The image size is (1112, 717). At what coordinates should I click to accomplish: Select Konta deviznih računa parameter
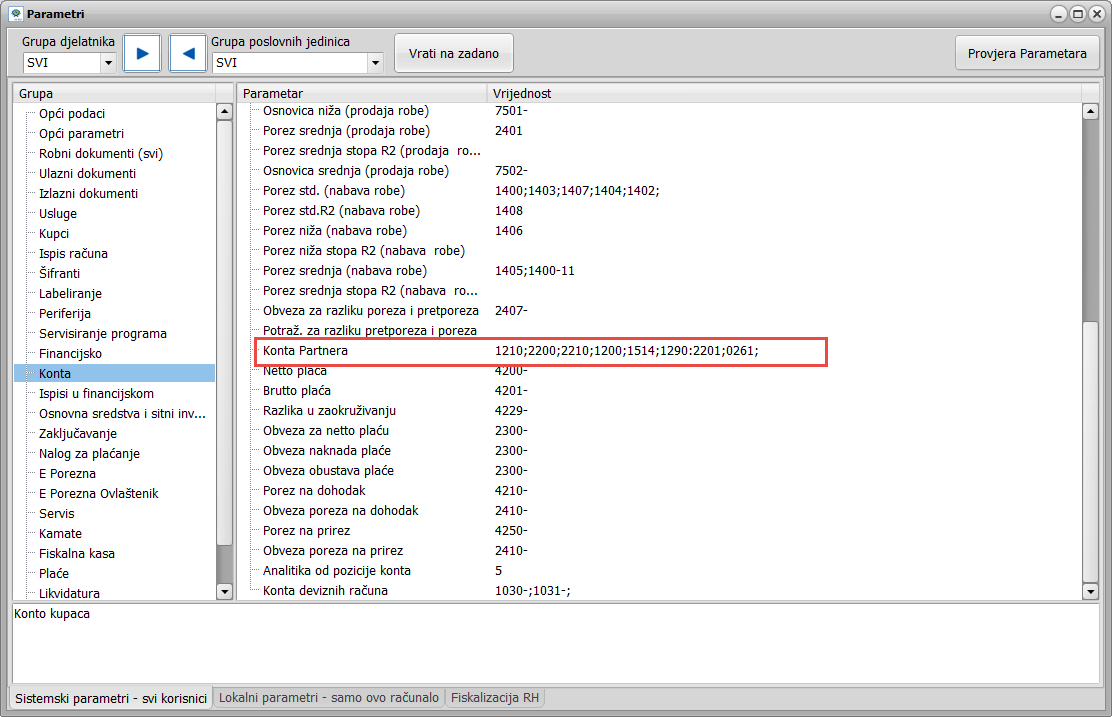[x=325, y=591]
